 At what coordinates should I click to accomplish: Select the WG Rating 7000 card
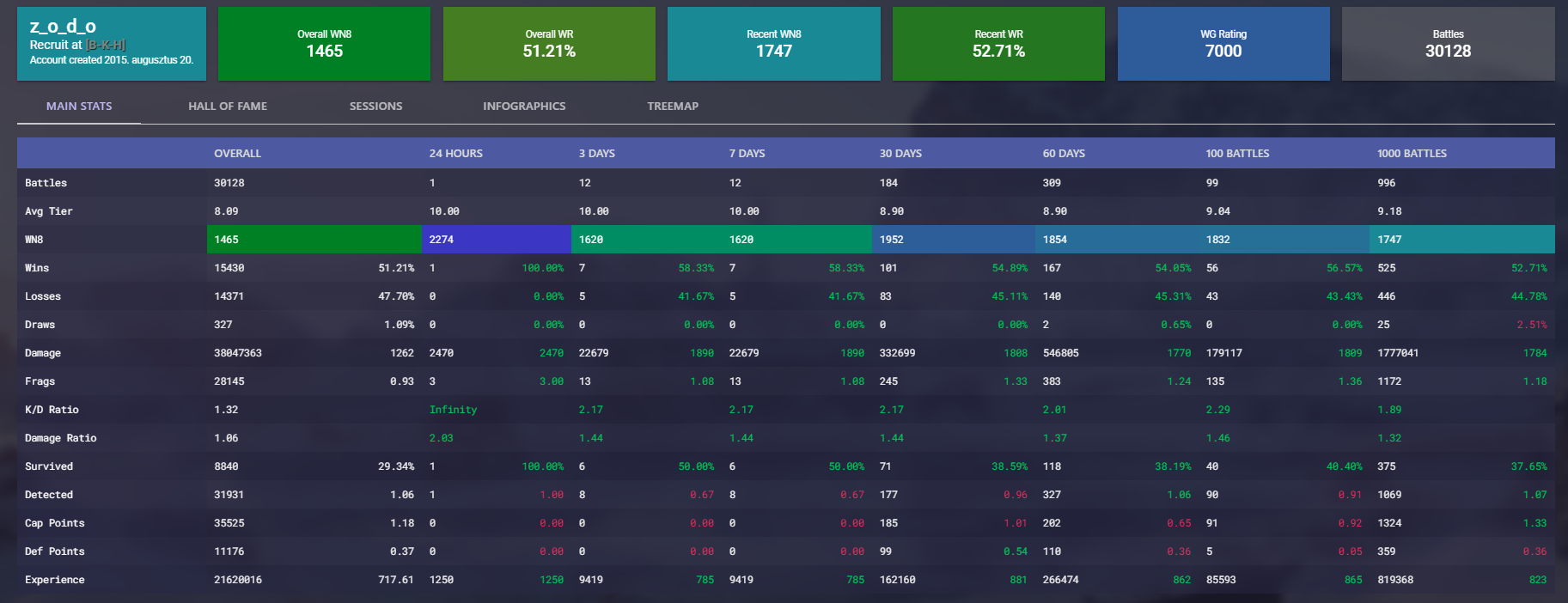(1223, 44)
